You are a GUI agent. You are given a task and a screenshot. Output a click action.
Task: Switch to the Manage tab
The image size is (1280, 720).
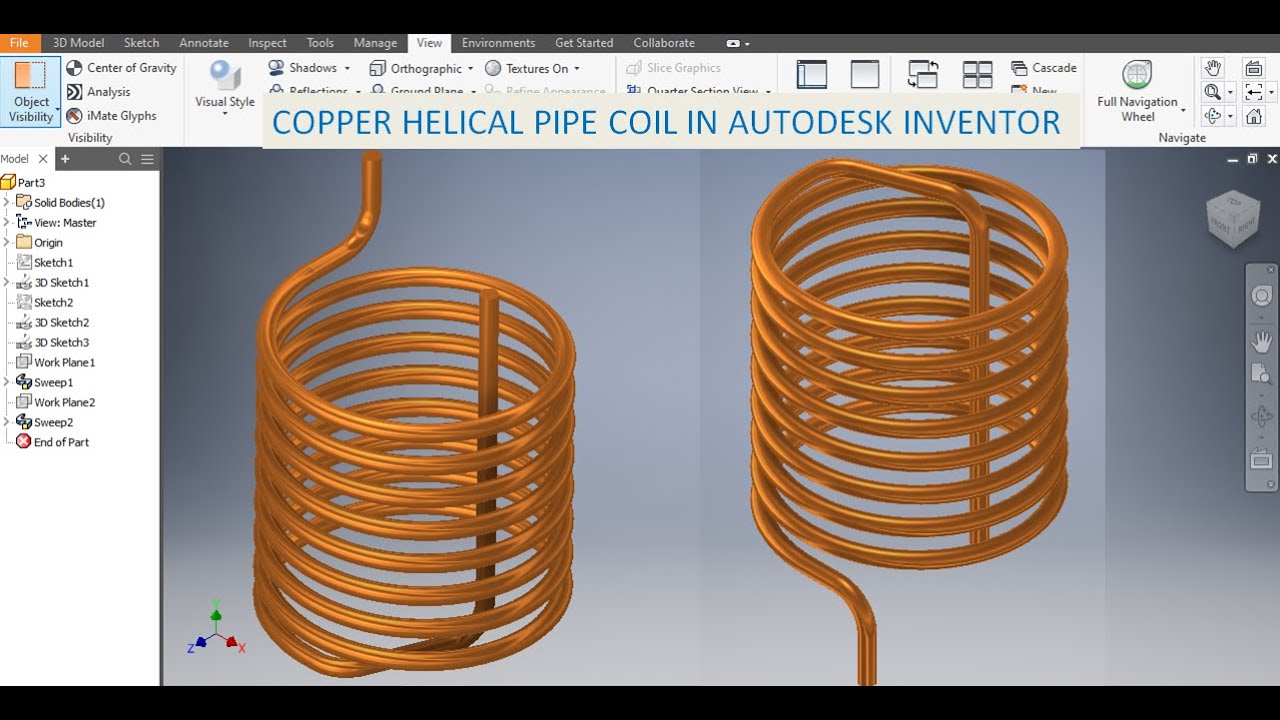(375, 43)
